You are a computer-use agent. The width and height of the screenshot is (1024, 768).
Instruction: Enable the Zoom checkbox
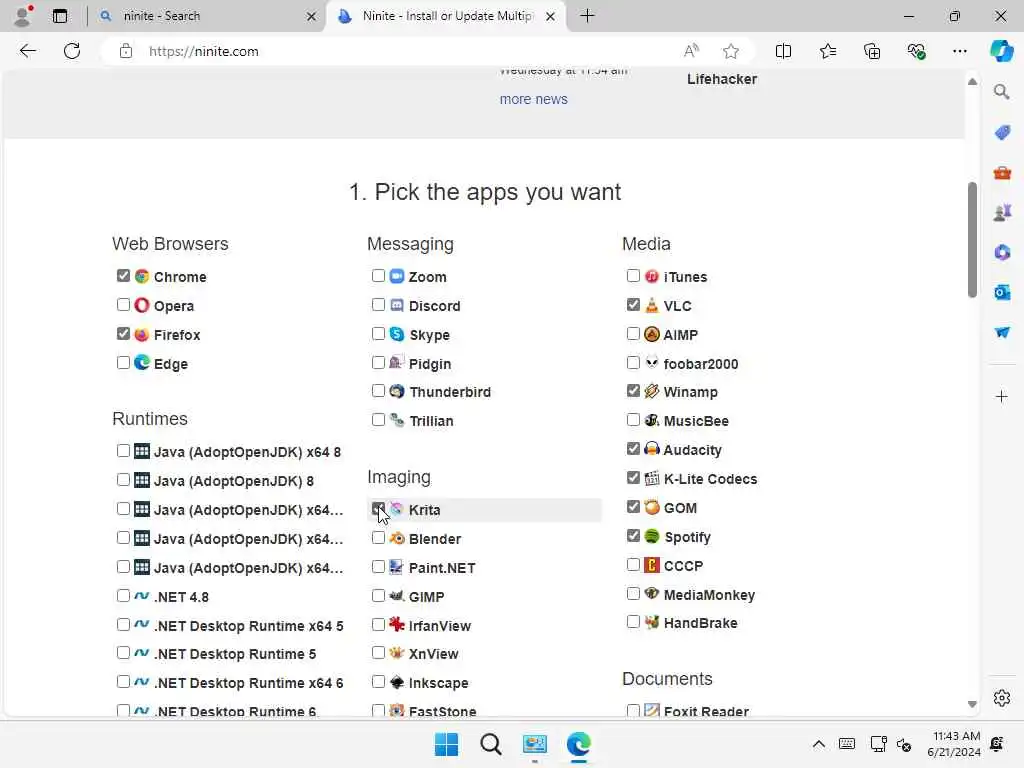(x=378, y=276)
